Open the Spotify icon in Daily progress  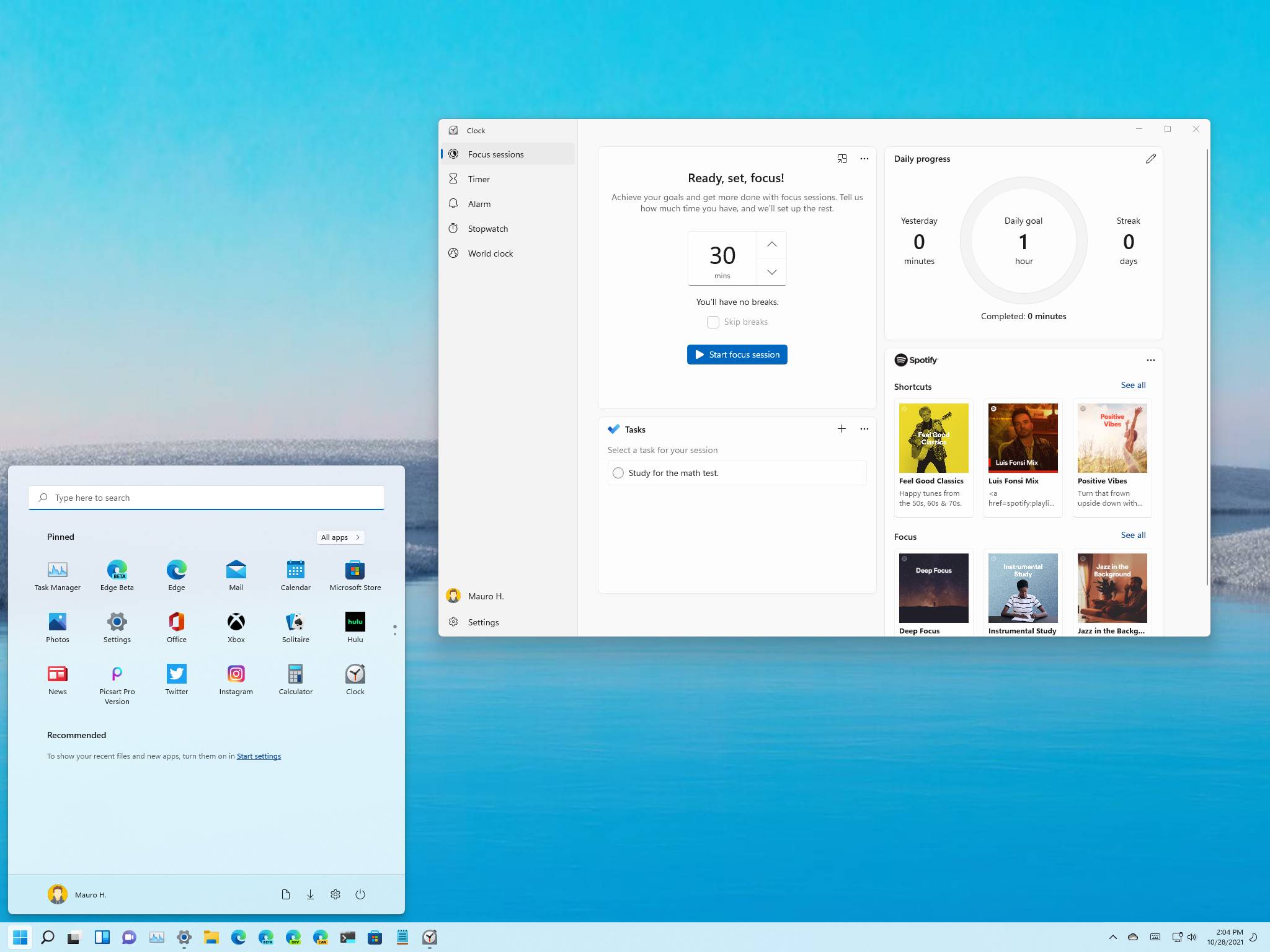pos(901,359)
